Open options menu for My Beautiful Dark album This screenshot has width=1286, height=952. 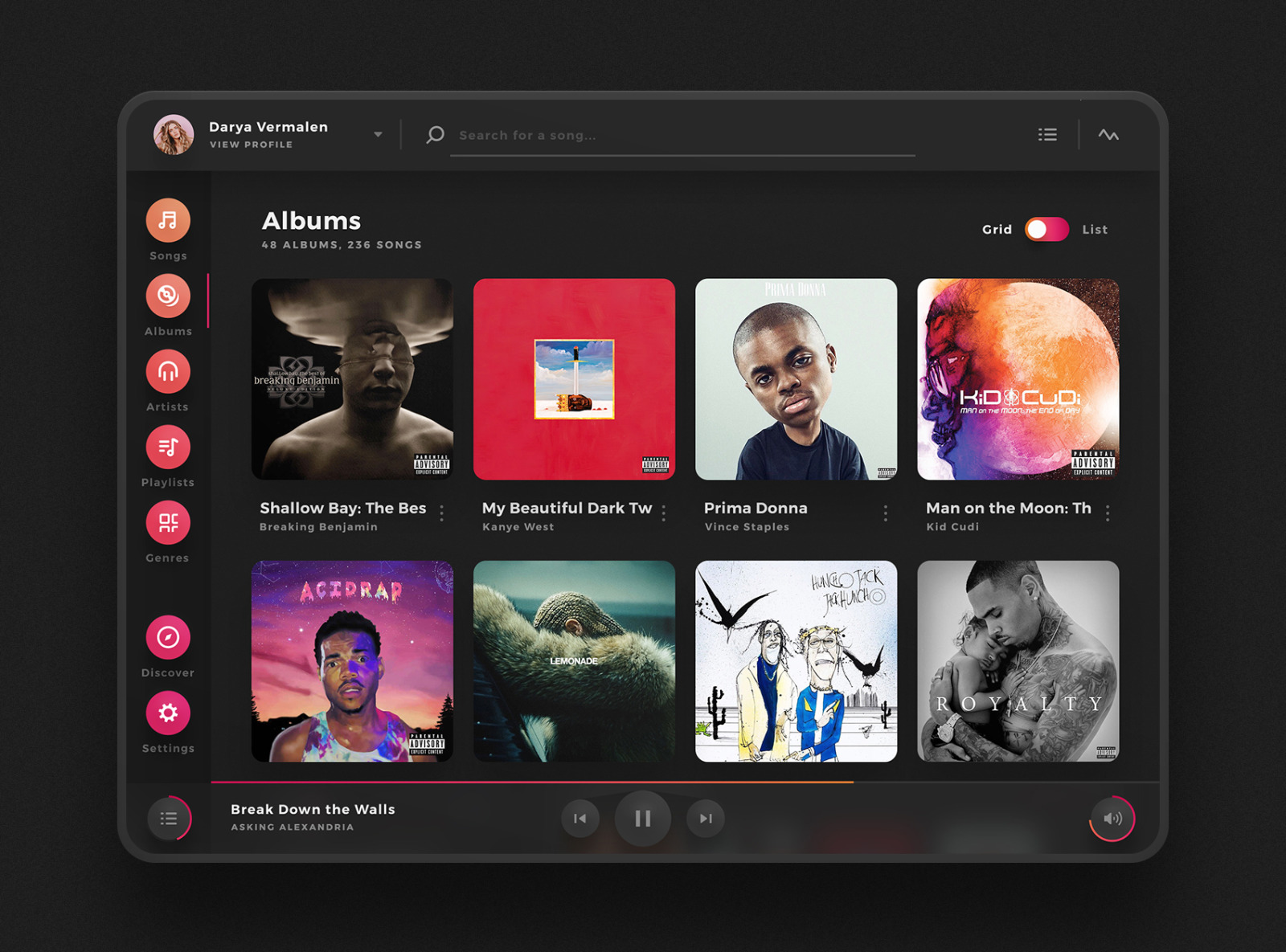(x=664, y=513)
